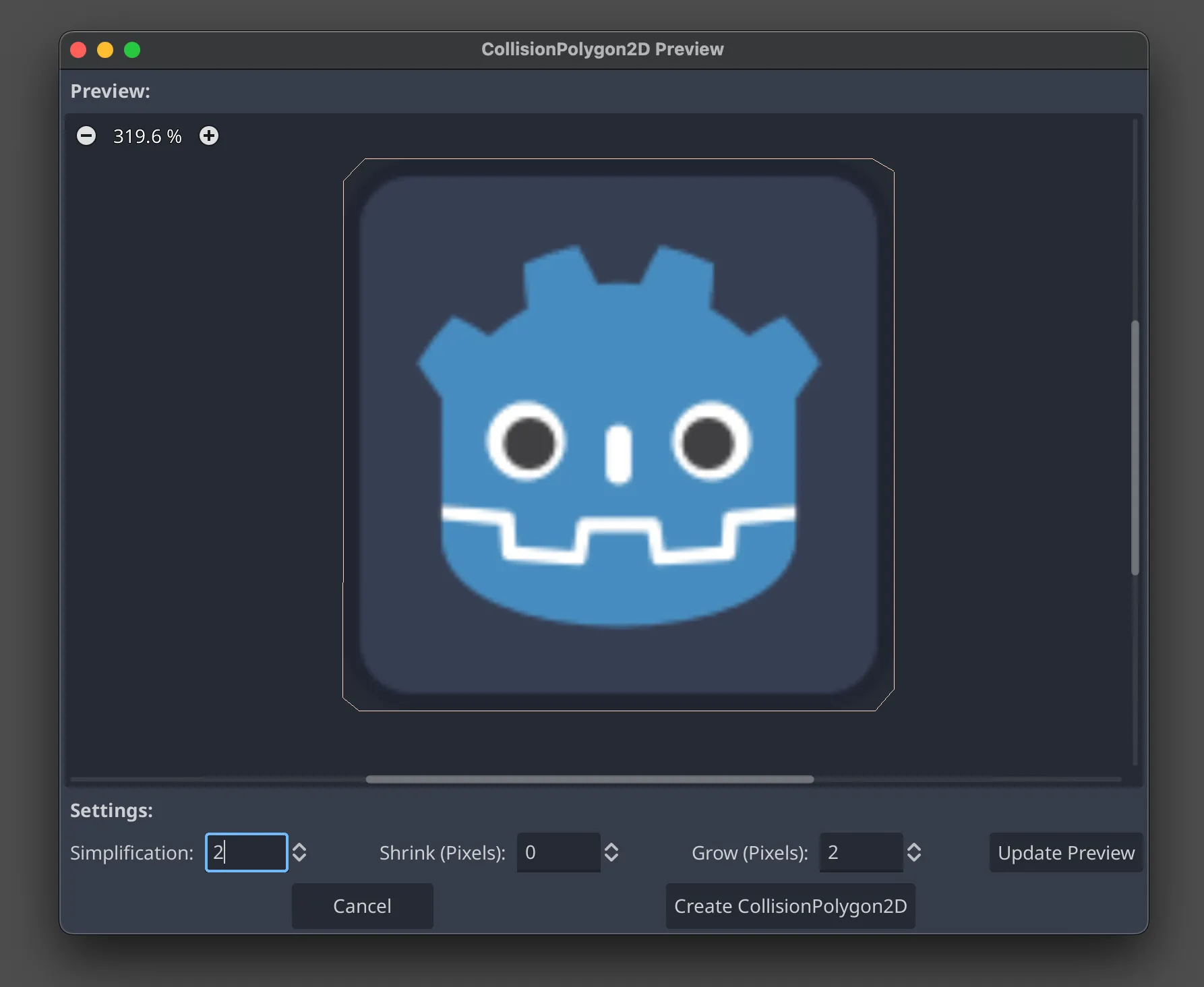This screenshot has width=1204, height=987.
Task: Click the Shrink (Pixels) input field
Action: pos(558,852)
